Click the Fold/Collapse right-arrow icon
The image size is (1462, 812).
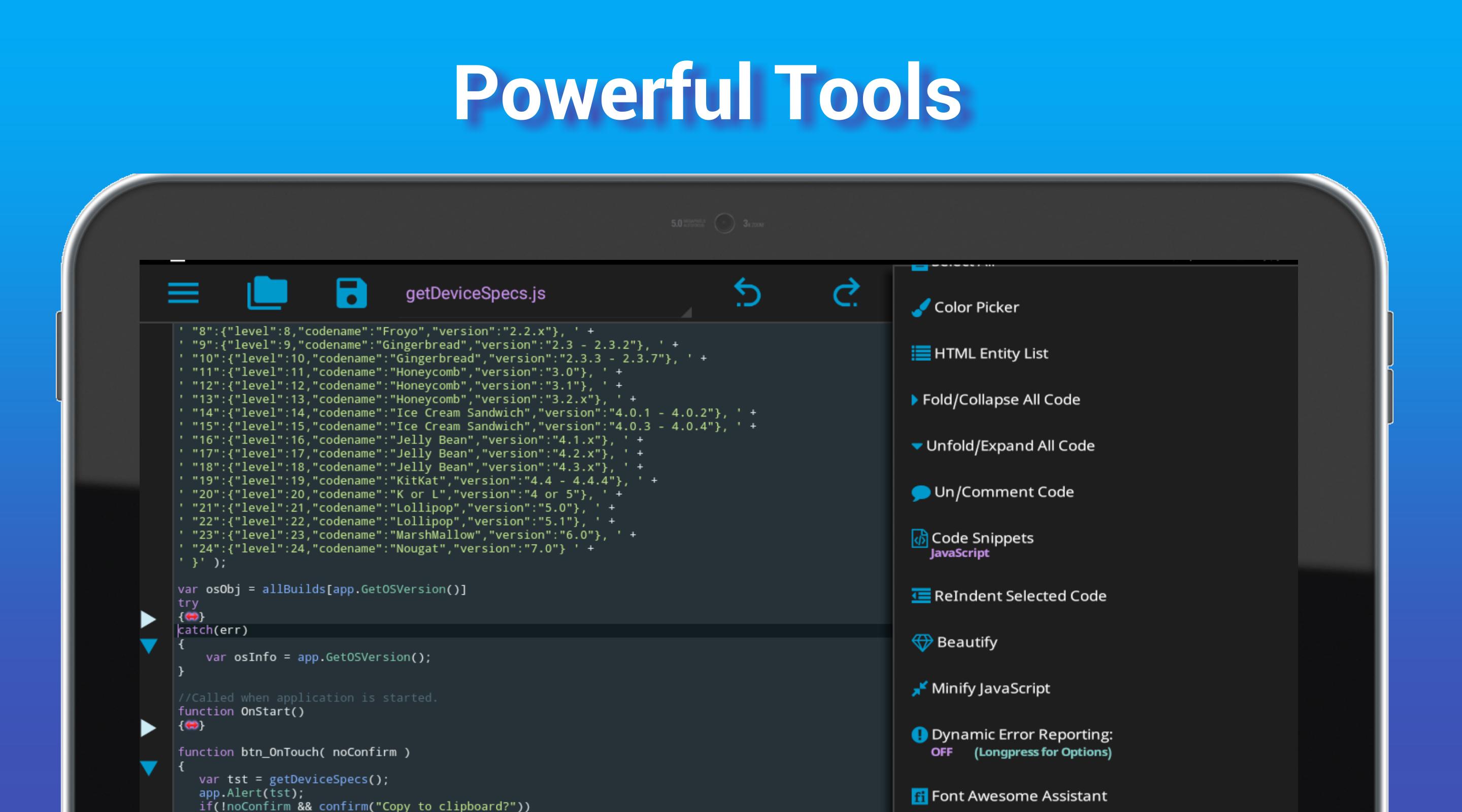pyautogui.click(x=914, y=399)
